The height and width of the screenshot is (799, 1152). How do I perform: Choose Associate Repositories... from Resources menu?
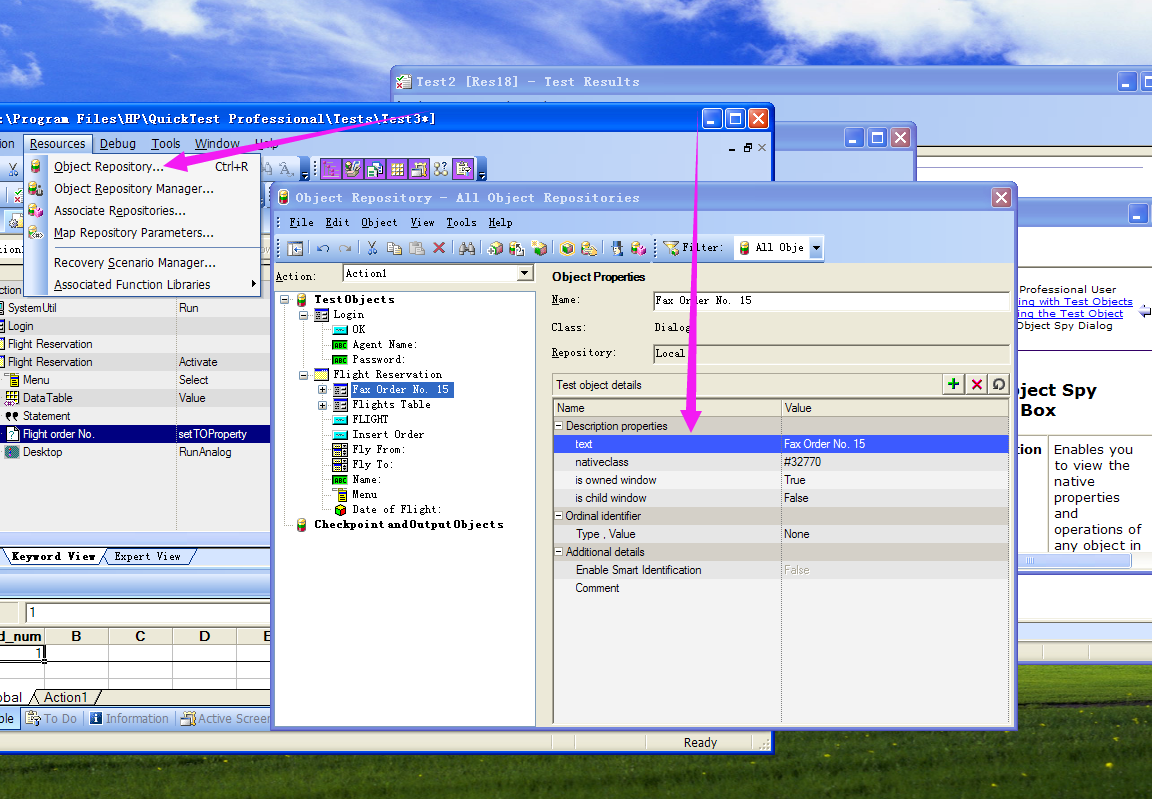(x=143, y=211)
